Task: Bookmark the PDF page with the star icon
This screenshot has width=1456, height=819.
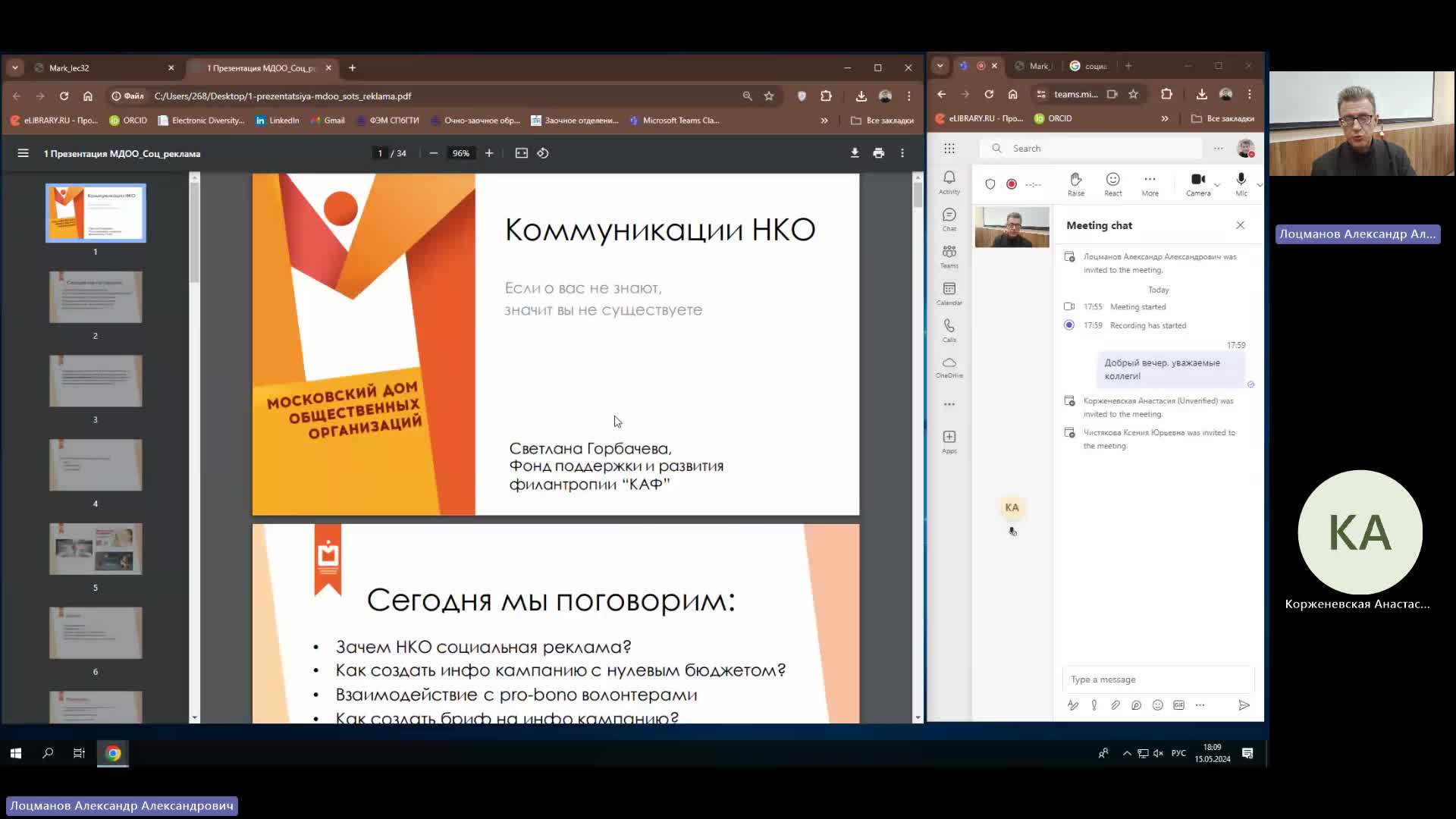Action: [769, 96]
